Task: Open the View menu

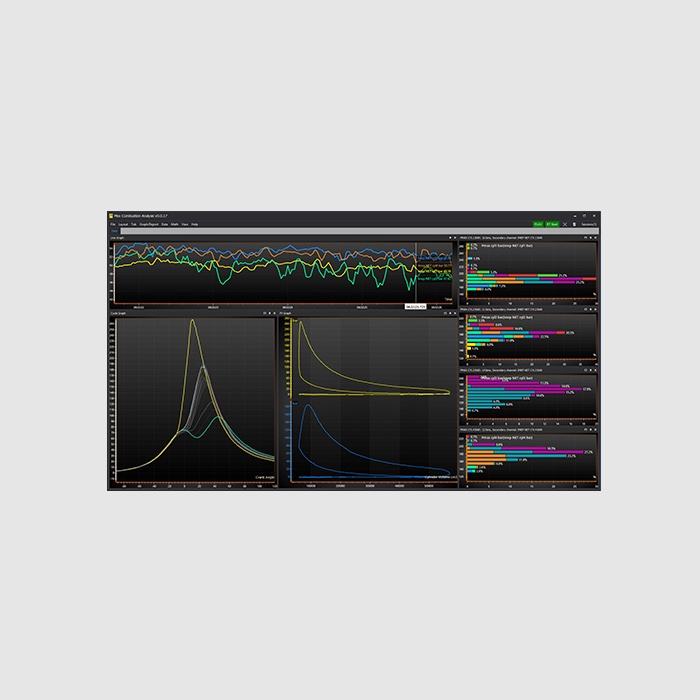Action: coord(185,225)
